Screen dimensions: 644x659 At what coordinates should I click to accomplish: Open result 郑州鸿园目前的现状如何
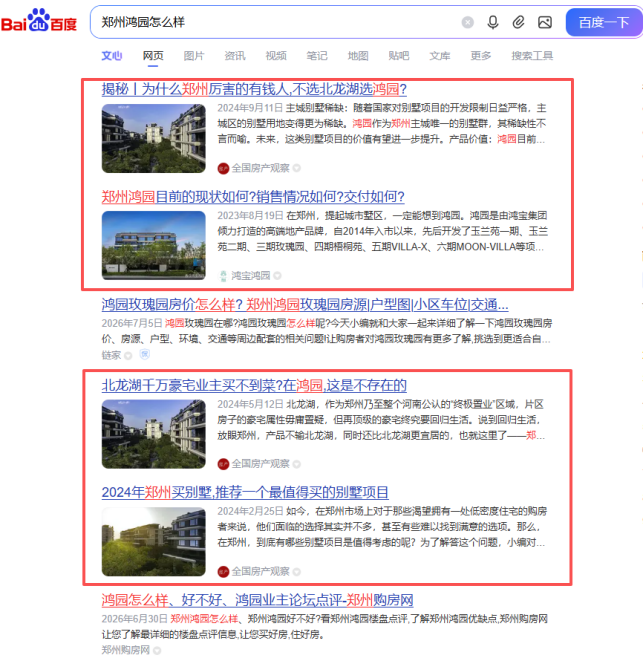coord(253,197)
